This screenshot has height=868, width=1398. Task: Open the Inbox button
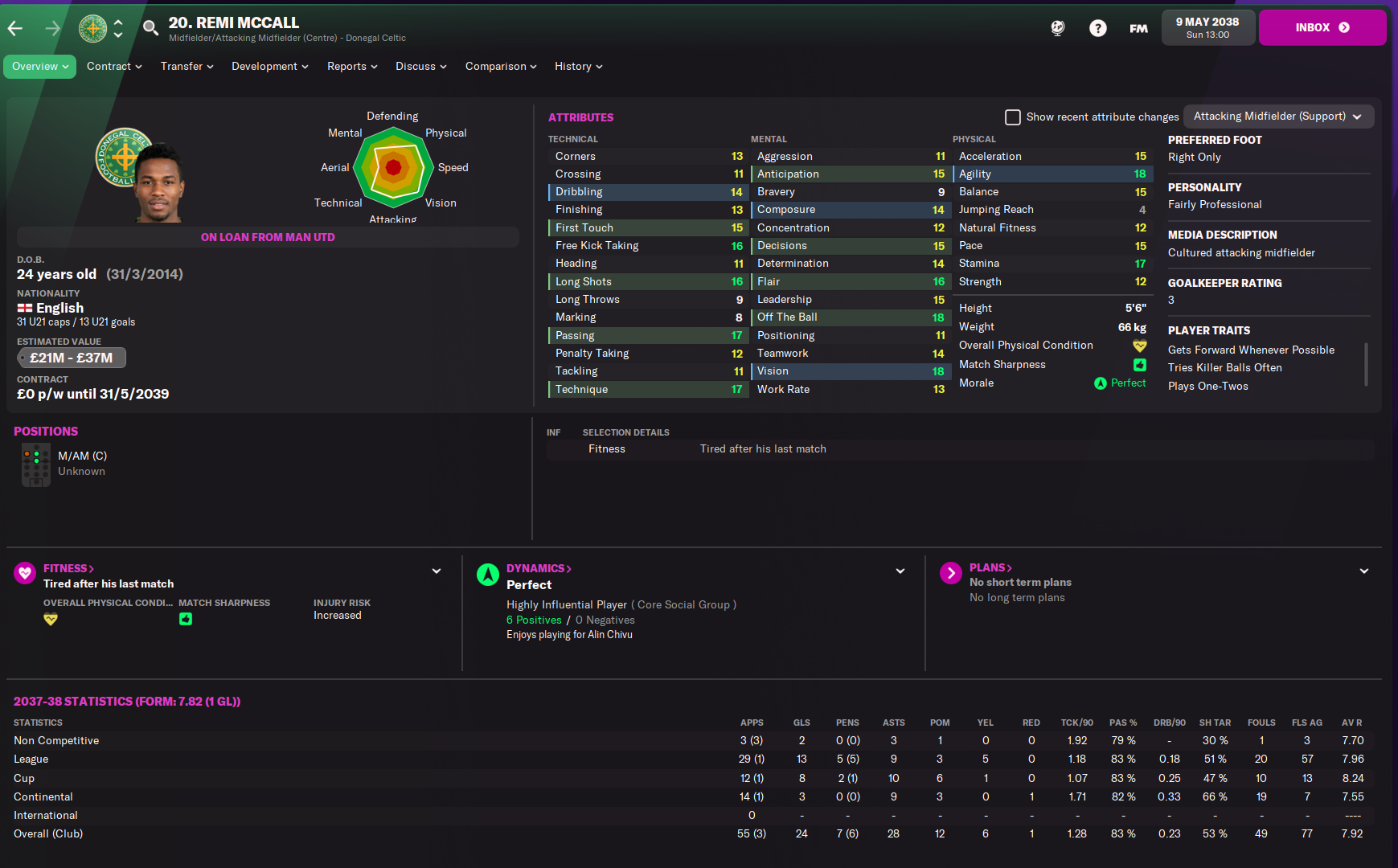[1322, 28]
